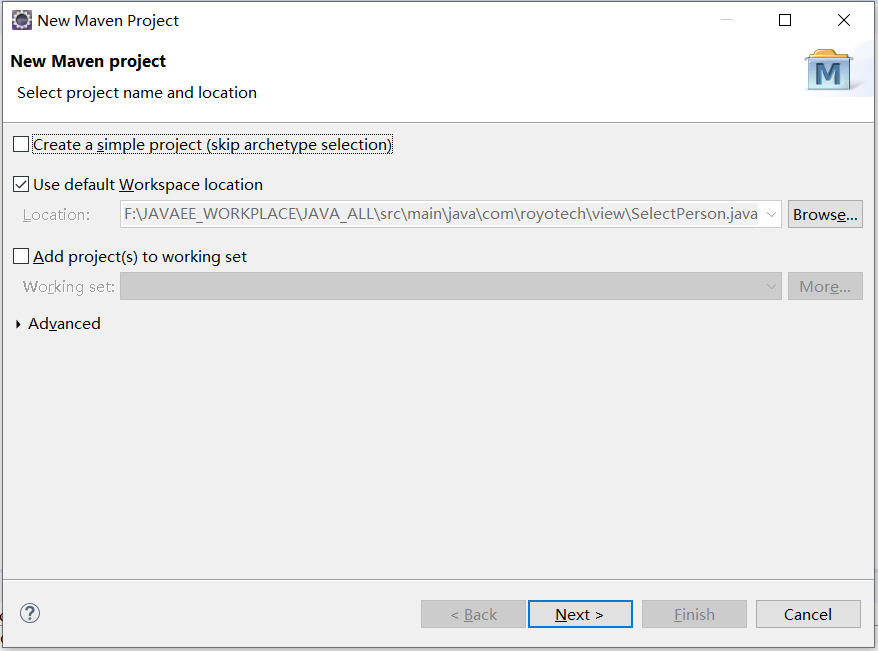Image resolution: width=878 pixels, height=651 pixels.
Task: Click inside the Location path field
Action: pyautogui.click(x=440, y=214)
